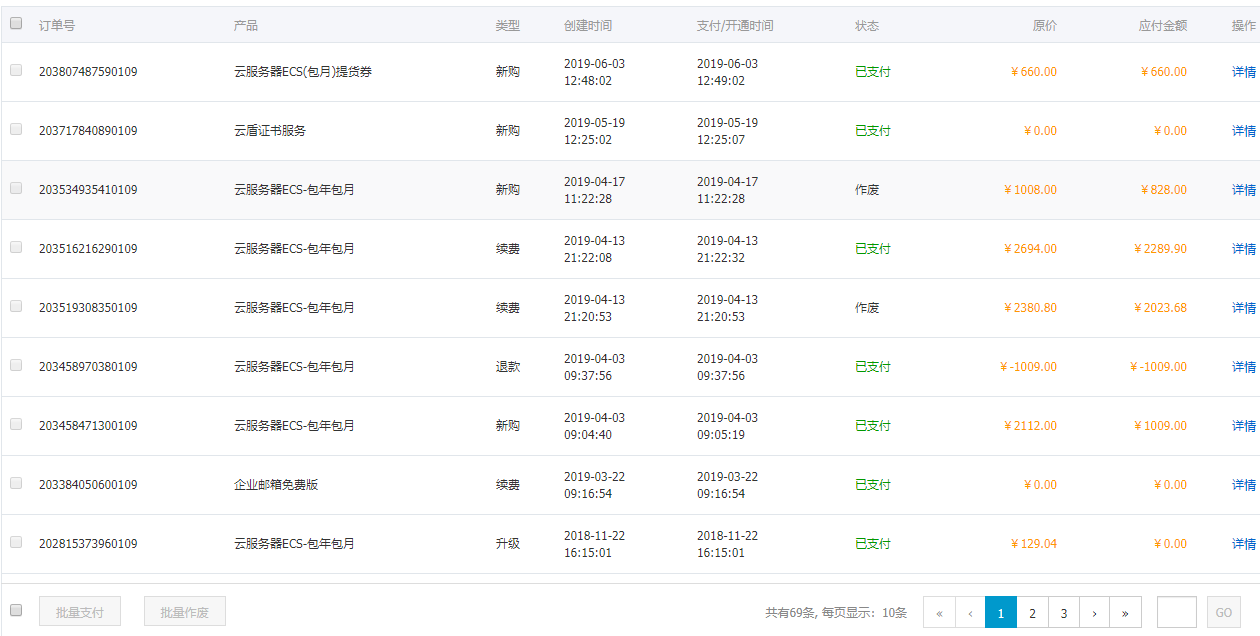Click the 批量作废 button

pyautogui.click(x=185, y=612)
